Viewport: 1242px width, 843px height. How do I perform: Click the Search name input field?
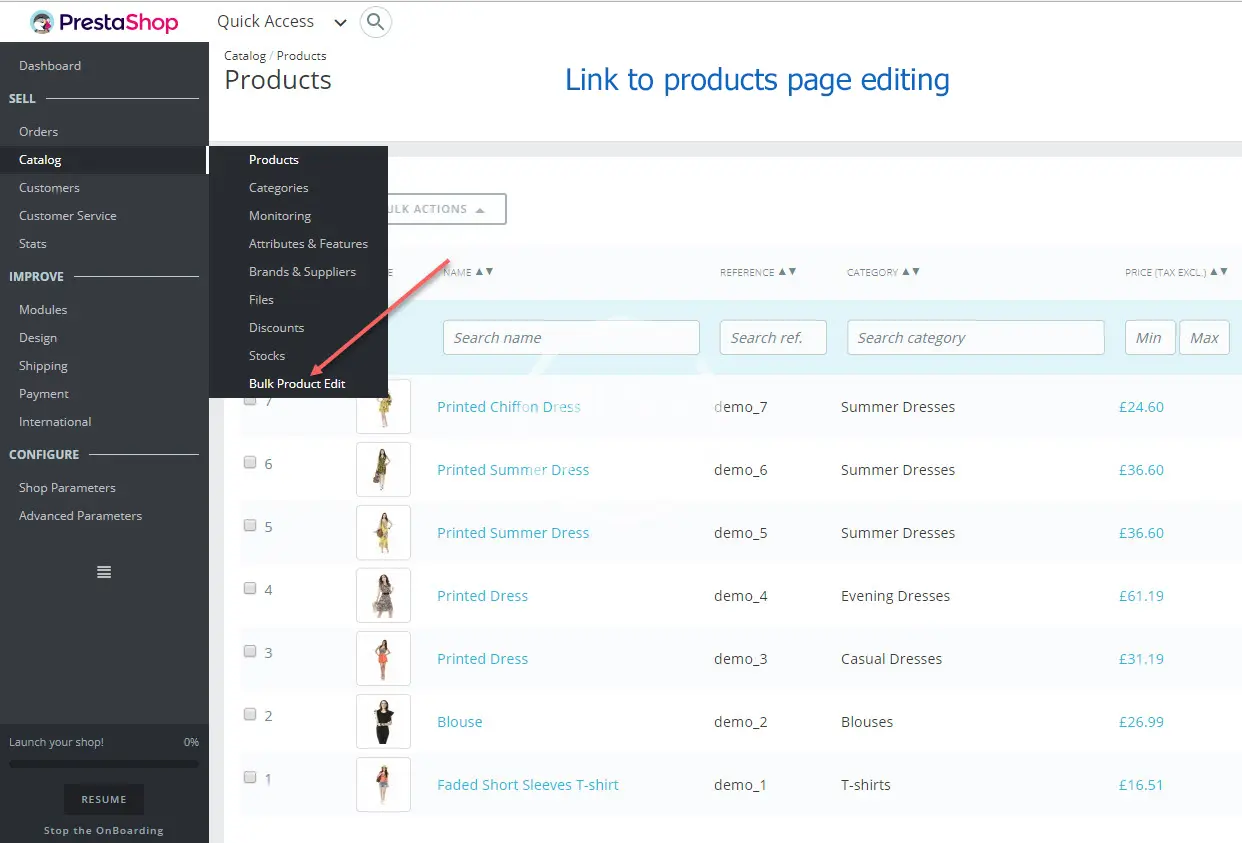pos(571,338)
